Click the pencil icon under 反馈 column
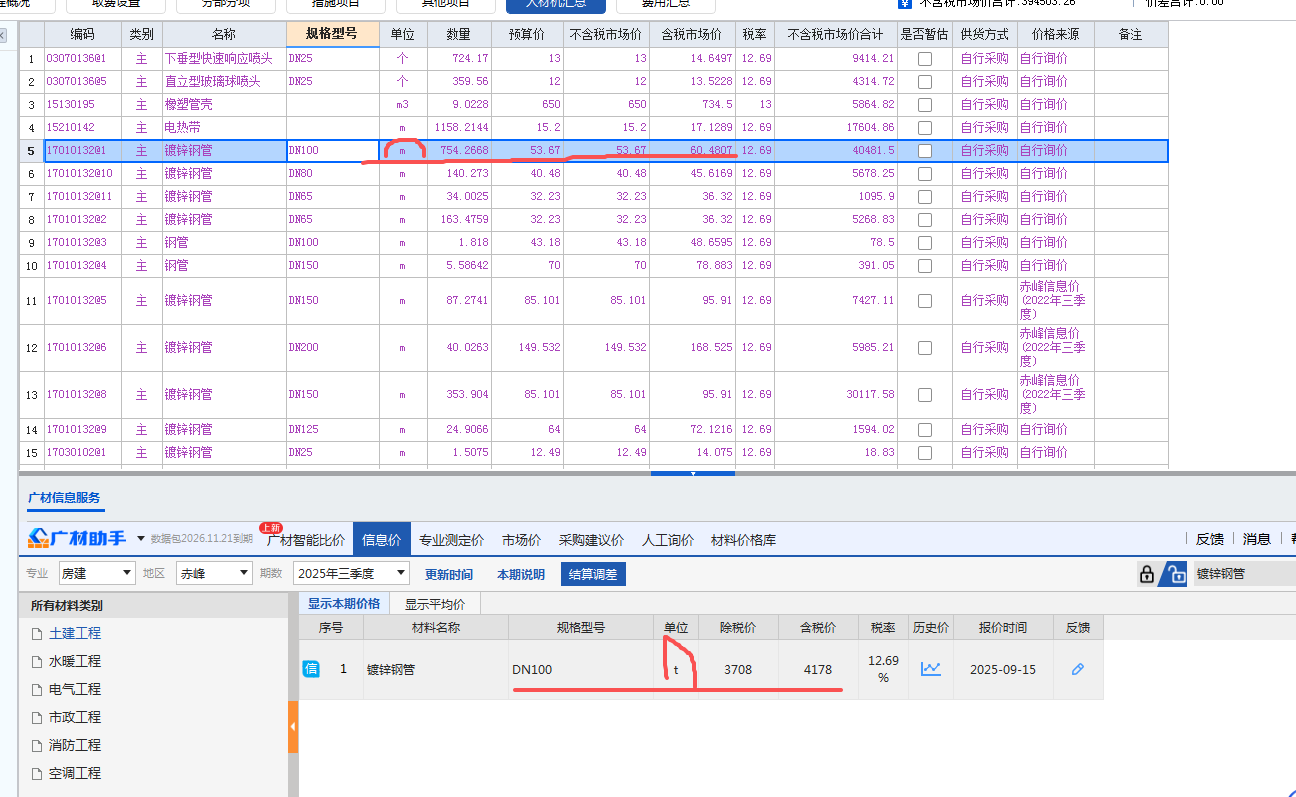1296x797 pixels. tap(1077, 671)
